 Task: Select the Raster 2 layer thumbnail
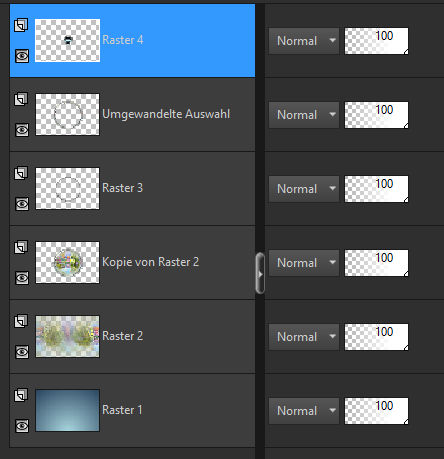[x=67, y=336]
